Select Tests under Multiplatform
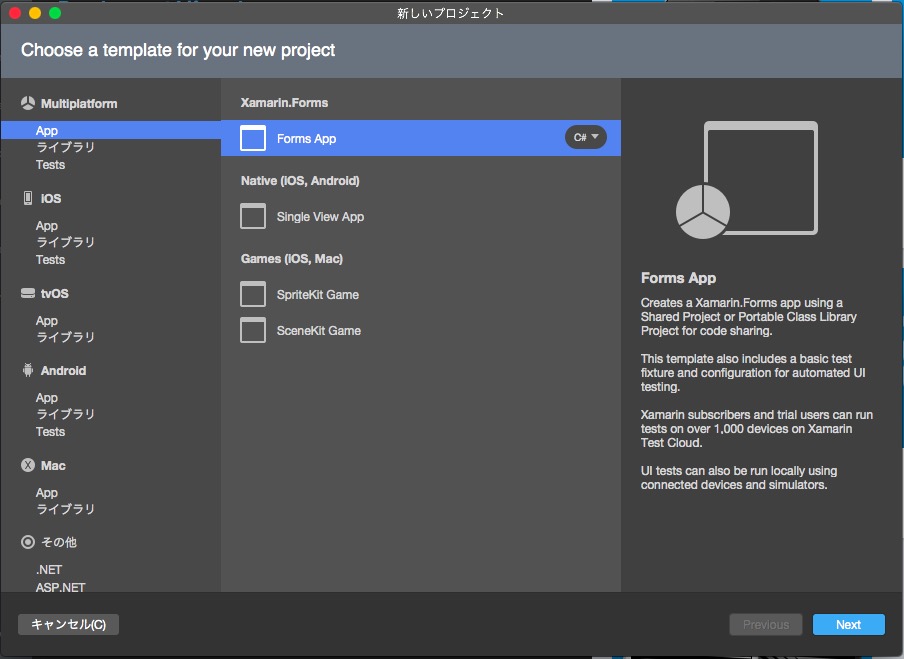This screenshot has height=659, width=904. tap(50, 165)
